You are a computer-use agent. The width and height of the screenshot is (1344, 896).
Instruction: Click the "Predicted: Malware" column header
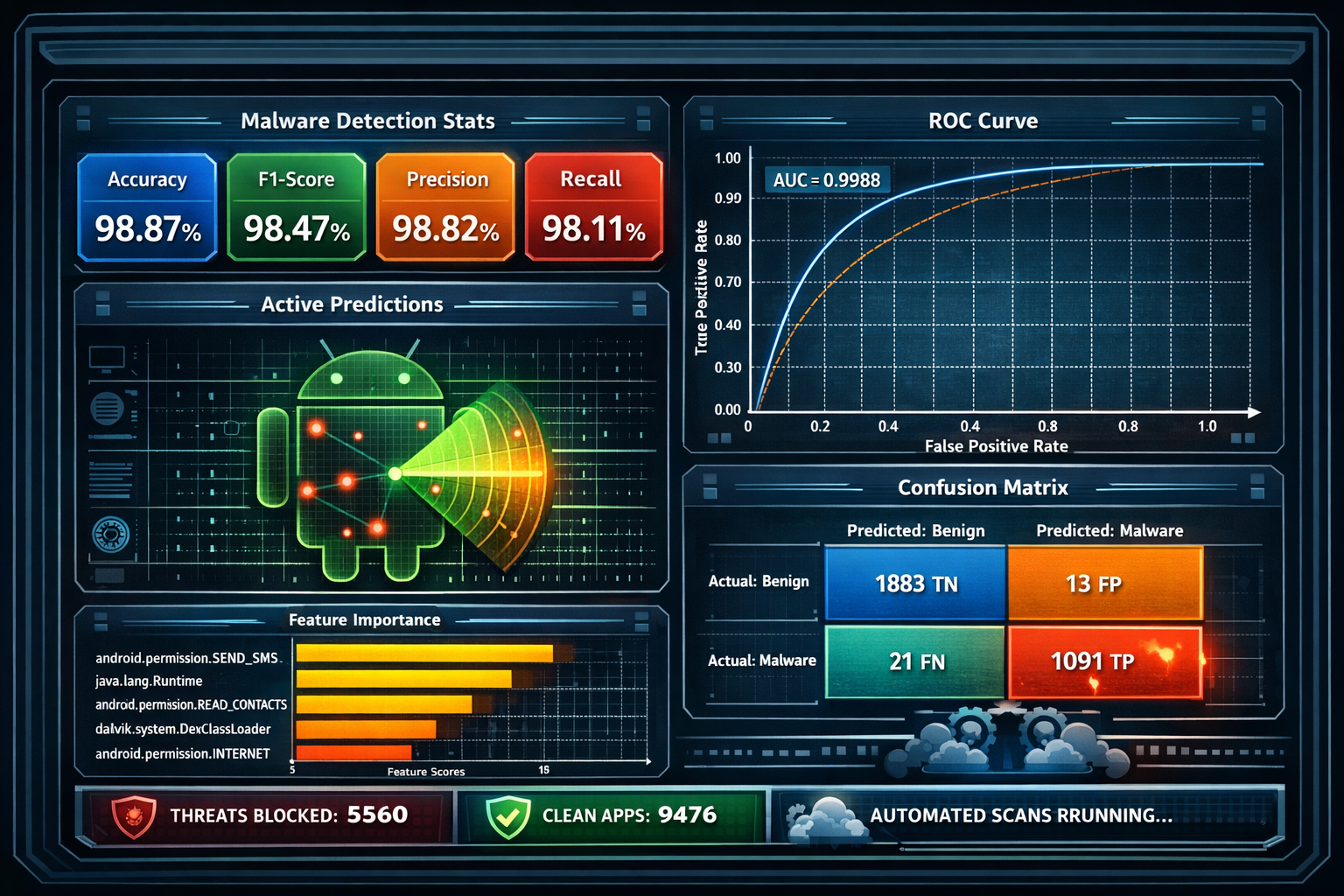[1109, 530]
